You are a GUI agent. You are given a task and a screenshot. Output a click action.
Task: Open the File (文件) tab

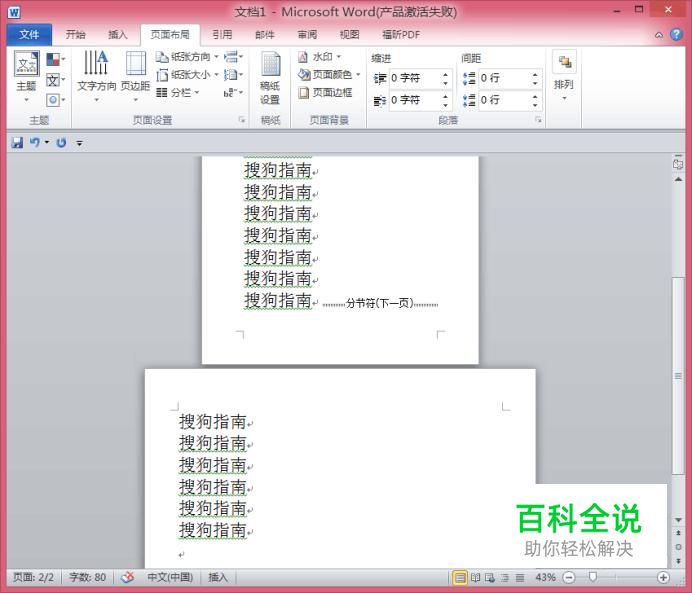pyautogui.click(x=29, y=34)
